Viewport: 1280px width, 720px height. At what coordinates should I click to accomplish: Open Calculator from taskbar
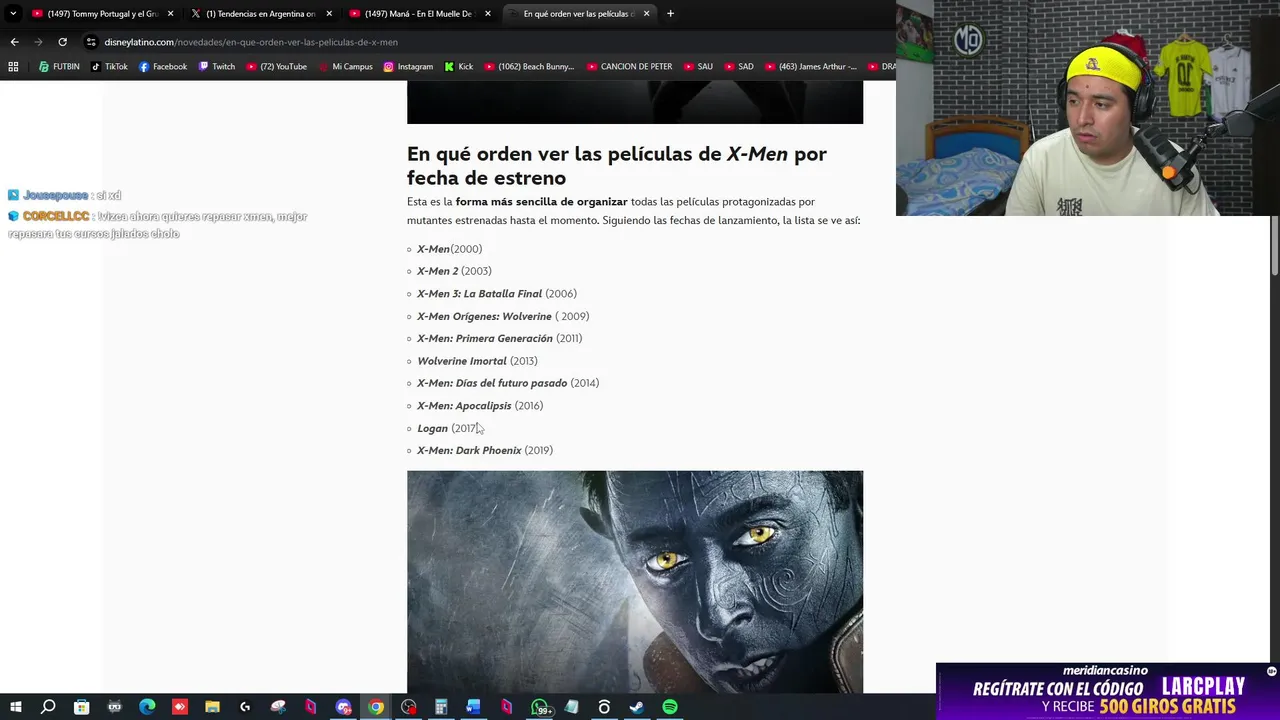tap(441, 707)
